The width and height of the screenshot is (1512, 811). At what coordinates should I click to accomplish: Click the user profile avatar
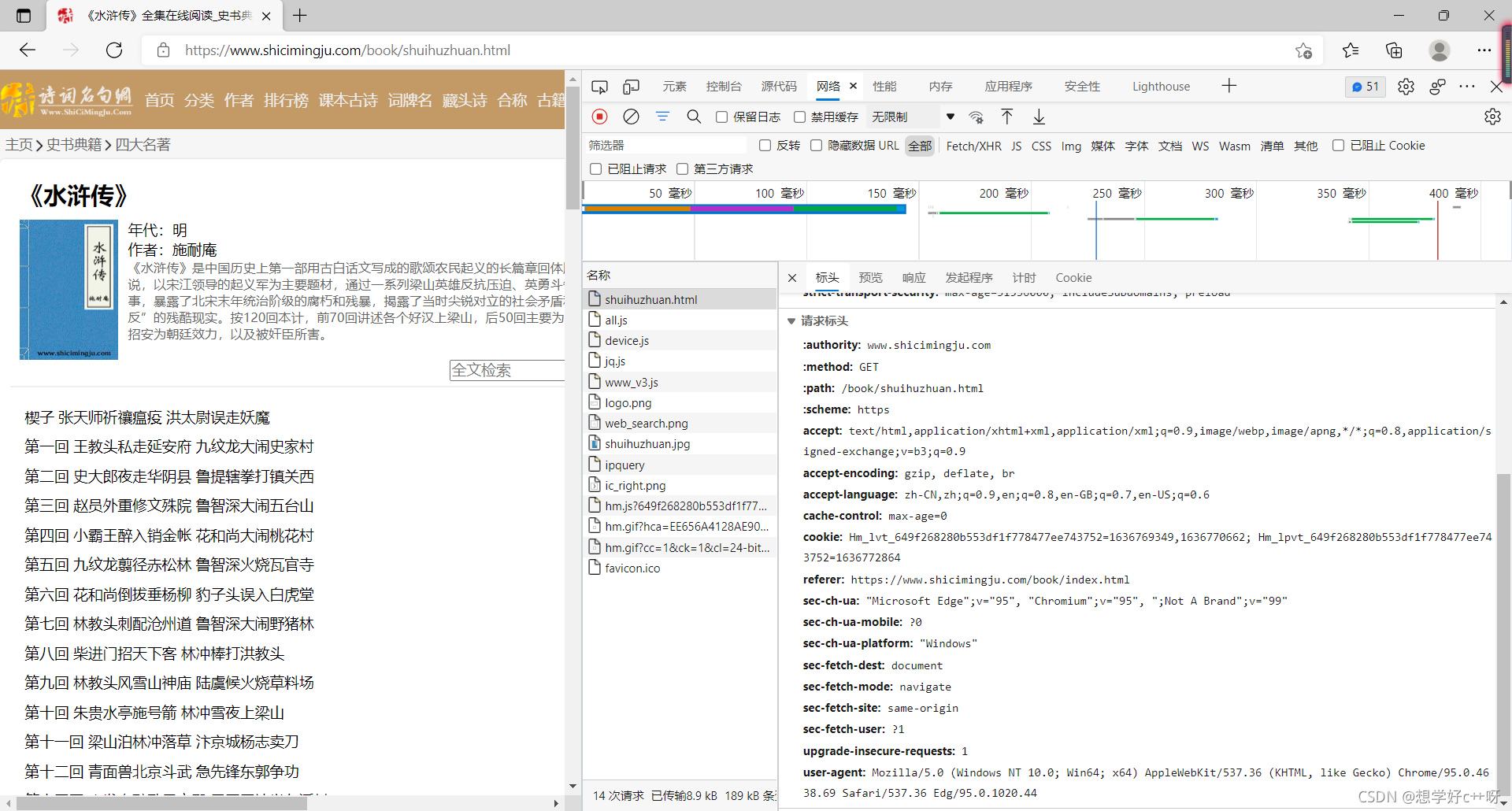(x=1440, y=50)
